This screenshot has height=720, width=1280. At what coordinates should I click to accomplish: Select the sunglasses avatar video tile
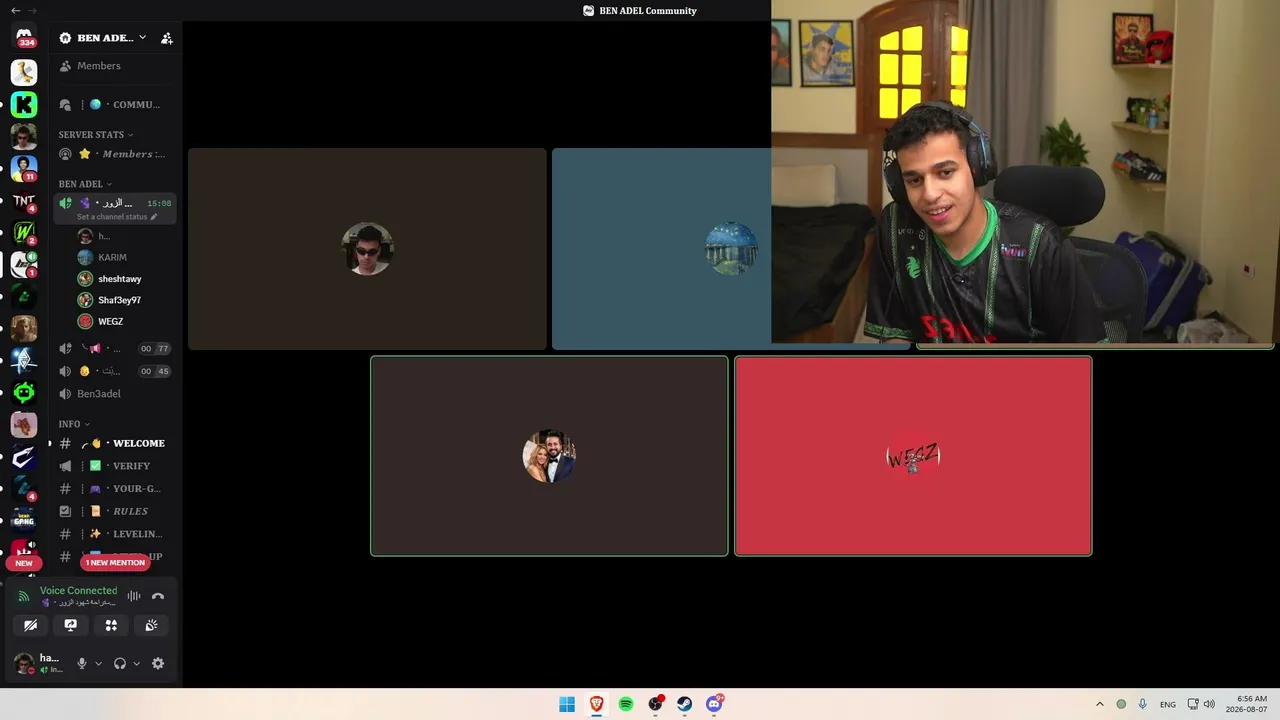click(x=367, y=249)
